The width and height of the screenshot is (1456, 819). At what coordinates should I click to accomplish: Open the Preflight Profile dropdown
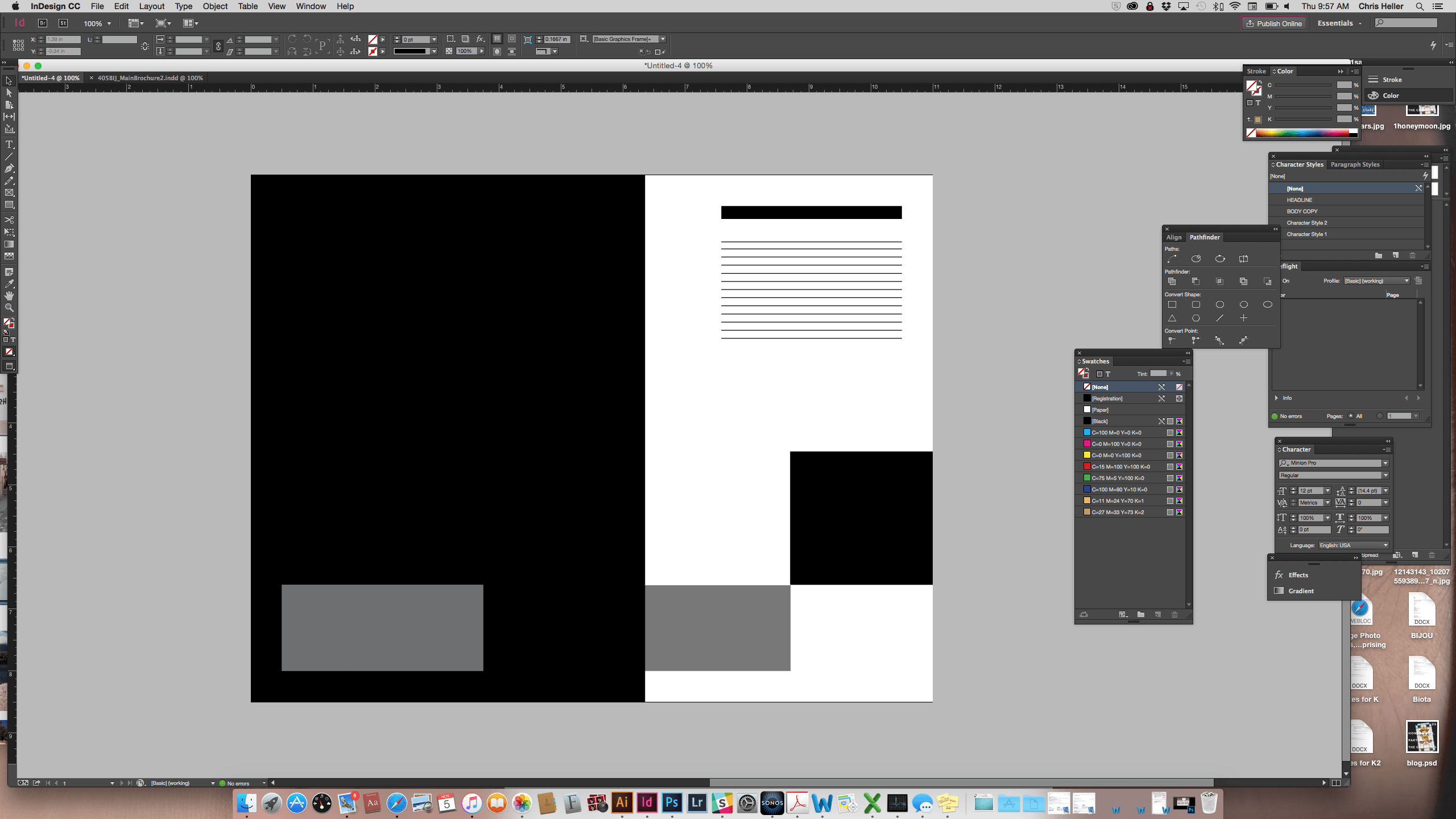1407,281
